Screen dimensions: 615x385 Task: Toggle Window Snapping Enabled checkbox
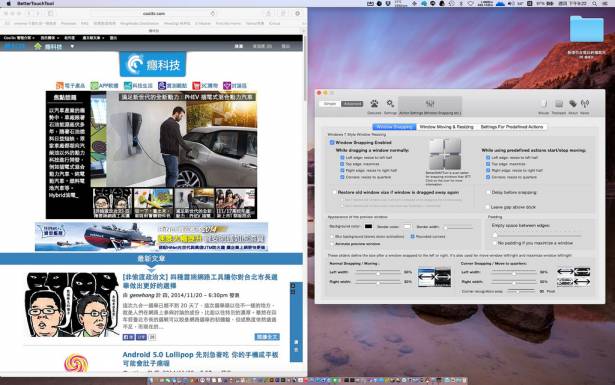(x=332, y=143)
